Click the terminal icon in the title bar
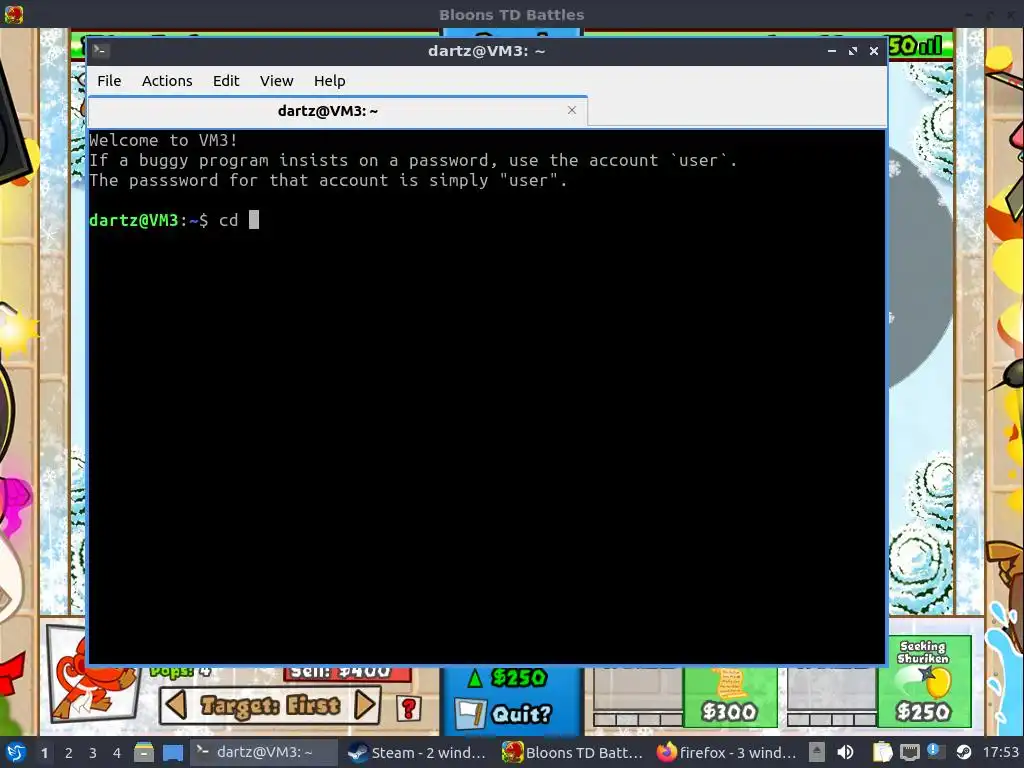The width and height of the screenshot is (1024, 768). tap(99, 50)
